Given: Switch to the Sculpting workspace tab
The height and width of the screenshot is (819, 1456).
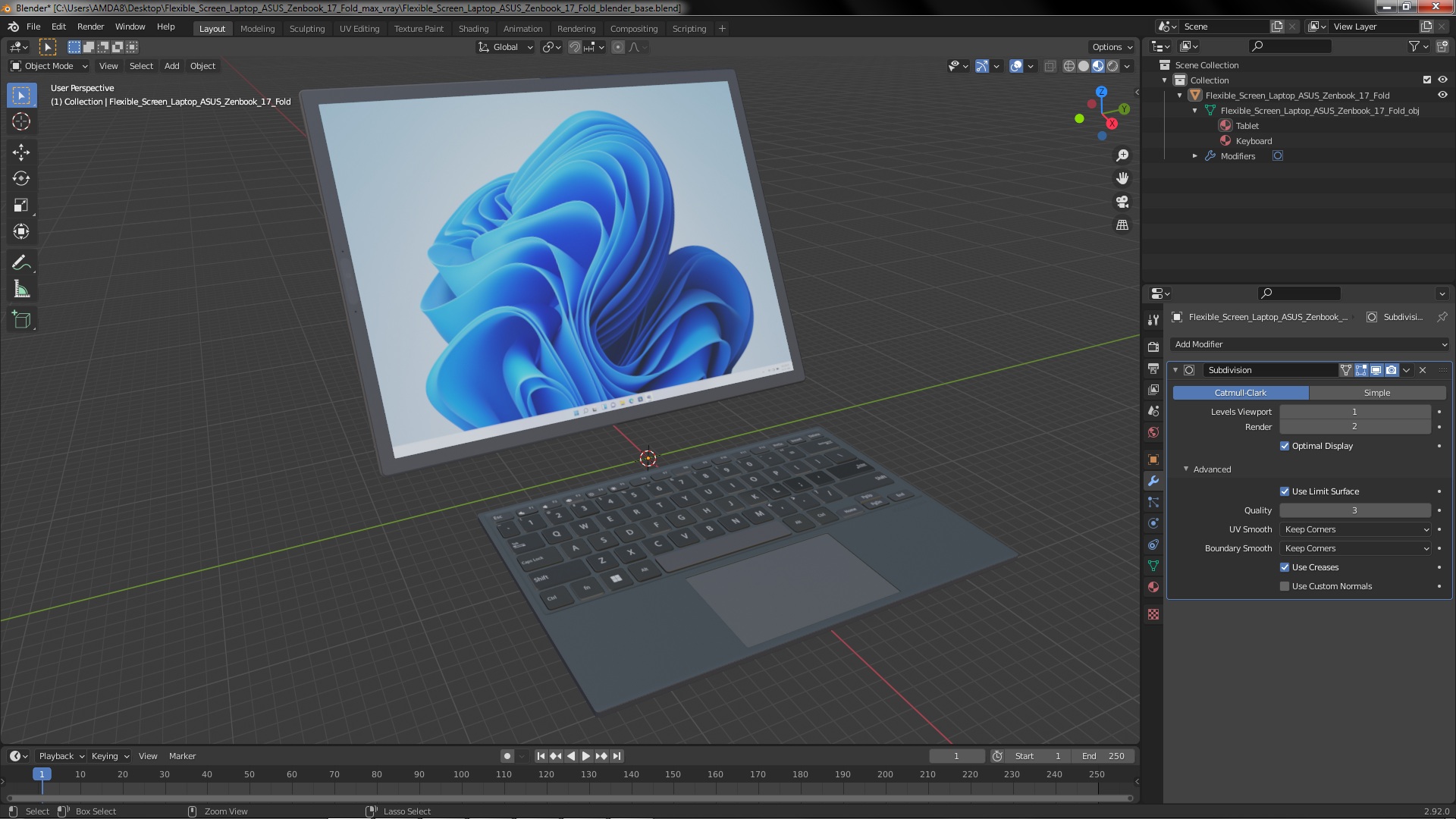Looking at the screenshot, I should point(307,29).
